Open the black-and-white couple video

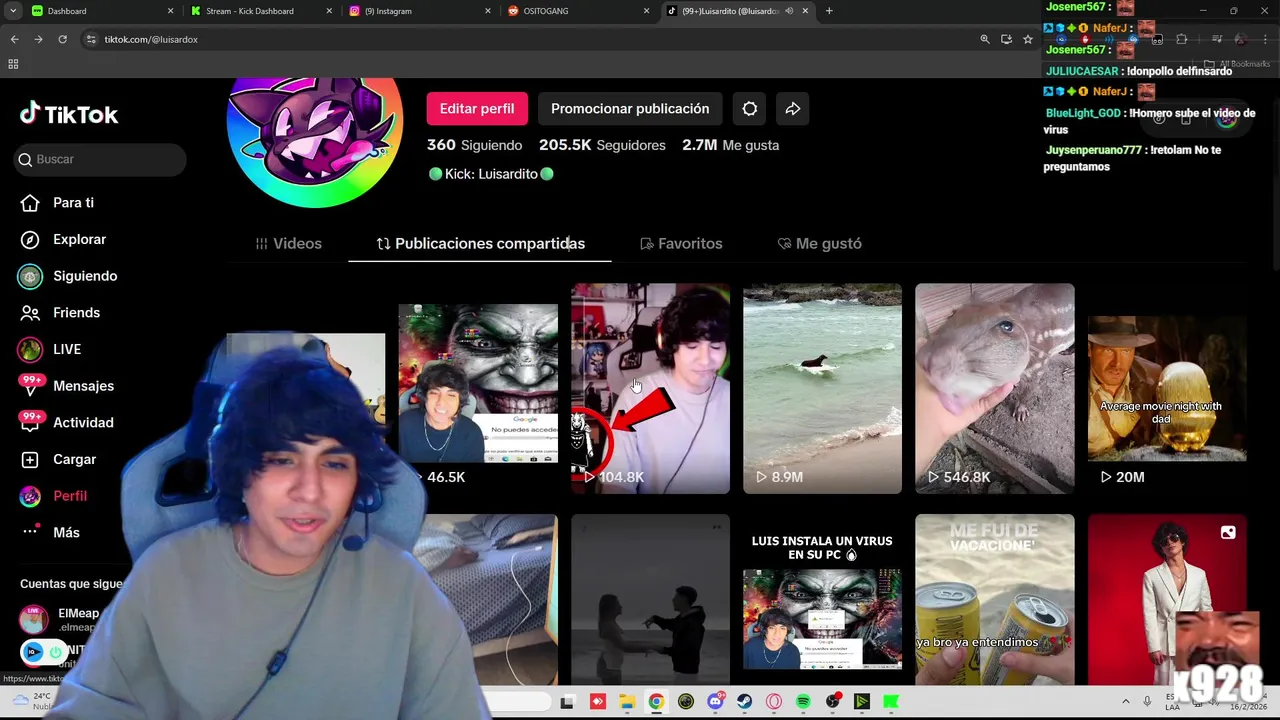650,600
